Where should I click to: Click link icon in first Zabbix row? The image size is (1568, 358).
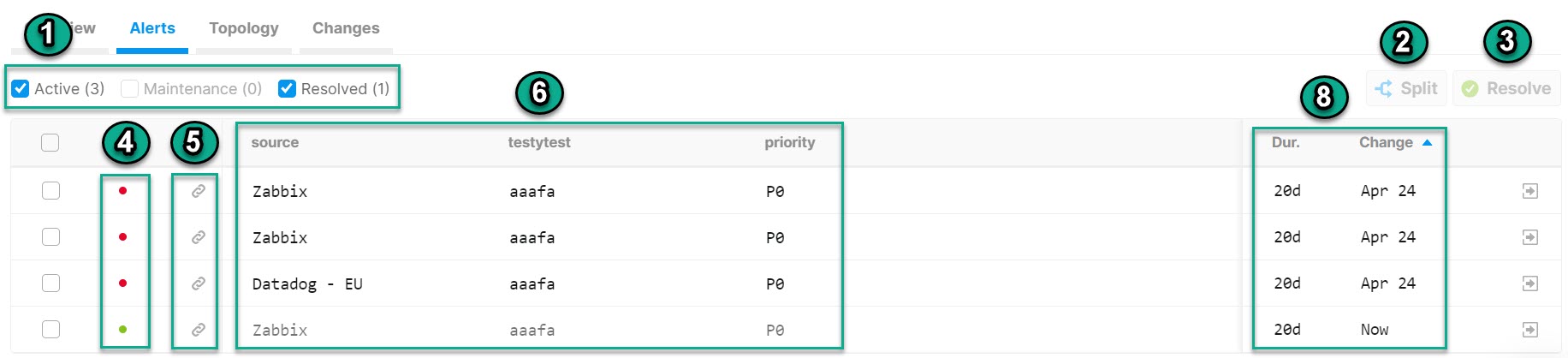point(198,191)
